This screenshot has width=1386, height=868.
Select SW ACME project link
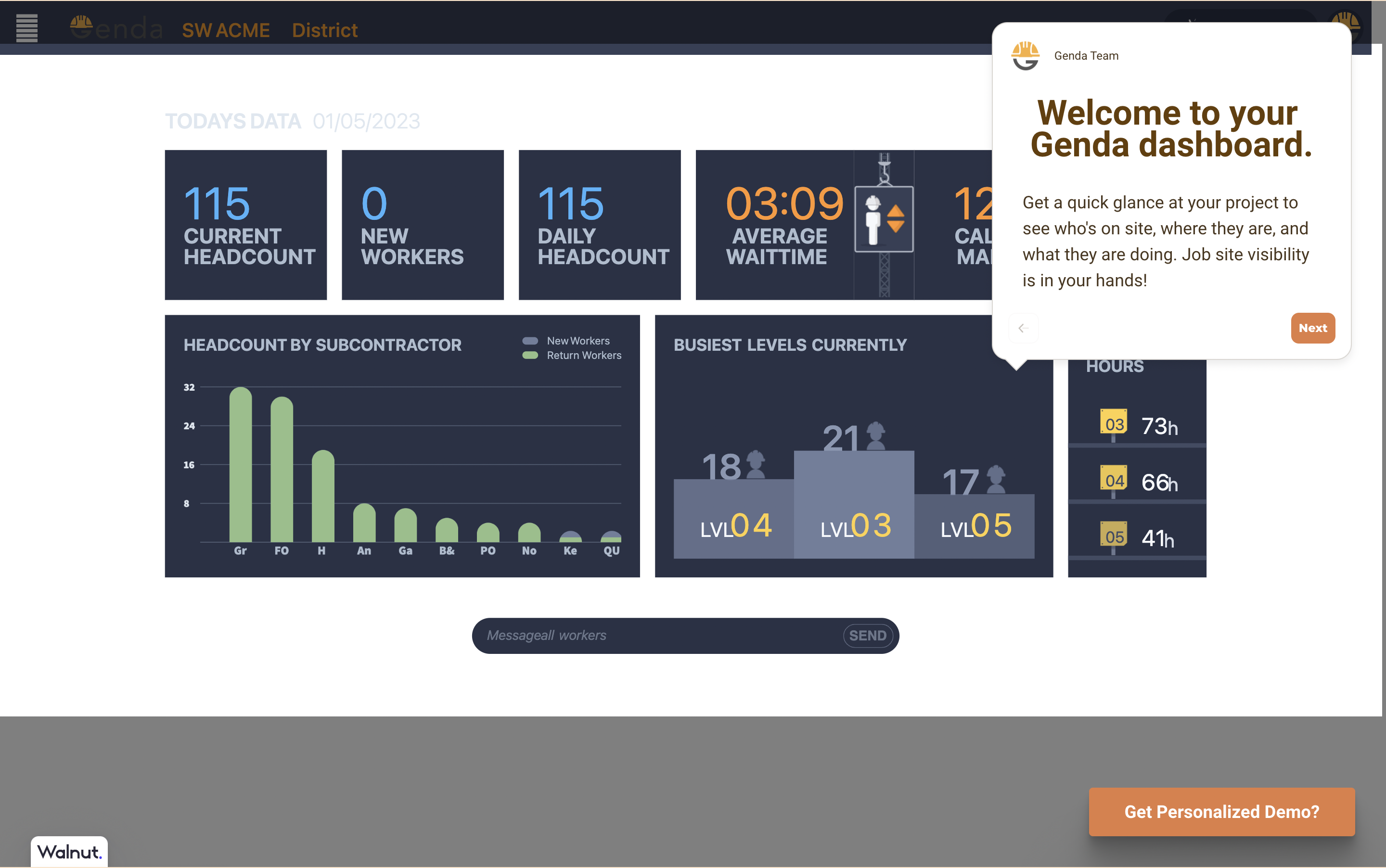point(226,30)
